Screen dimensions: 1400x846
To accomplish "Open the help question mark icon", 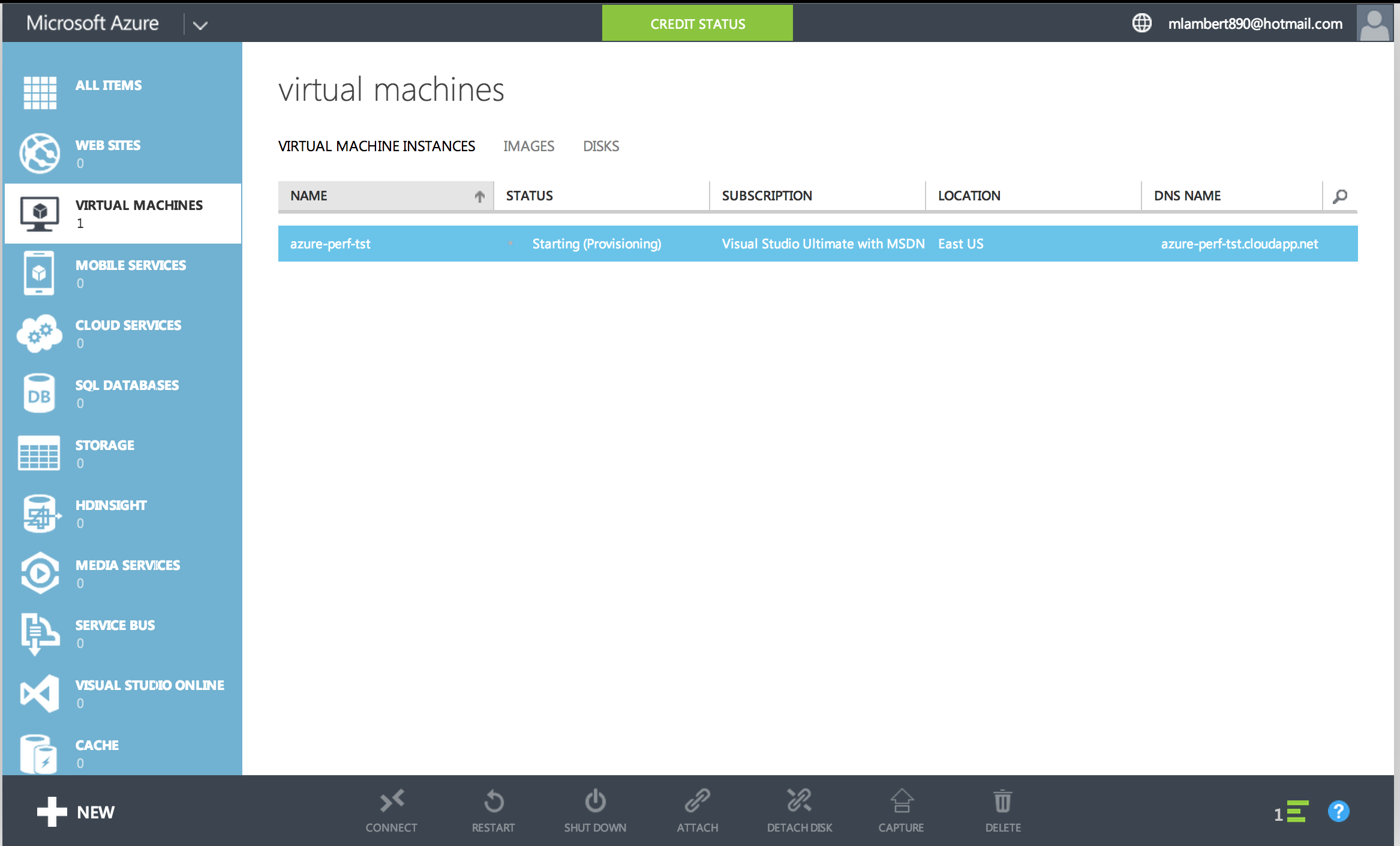I will tap(1338, 812).
